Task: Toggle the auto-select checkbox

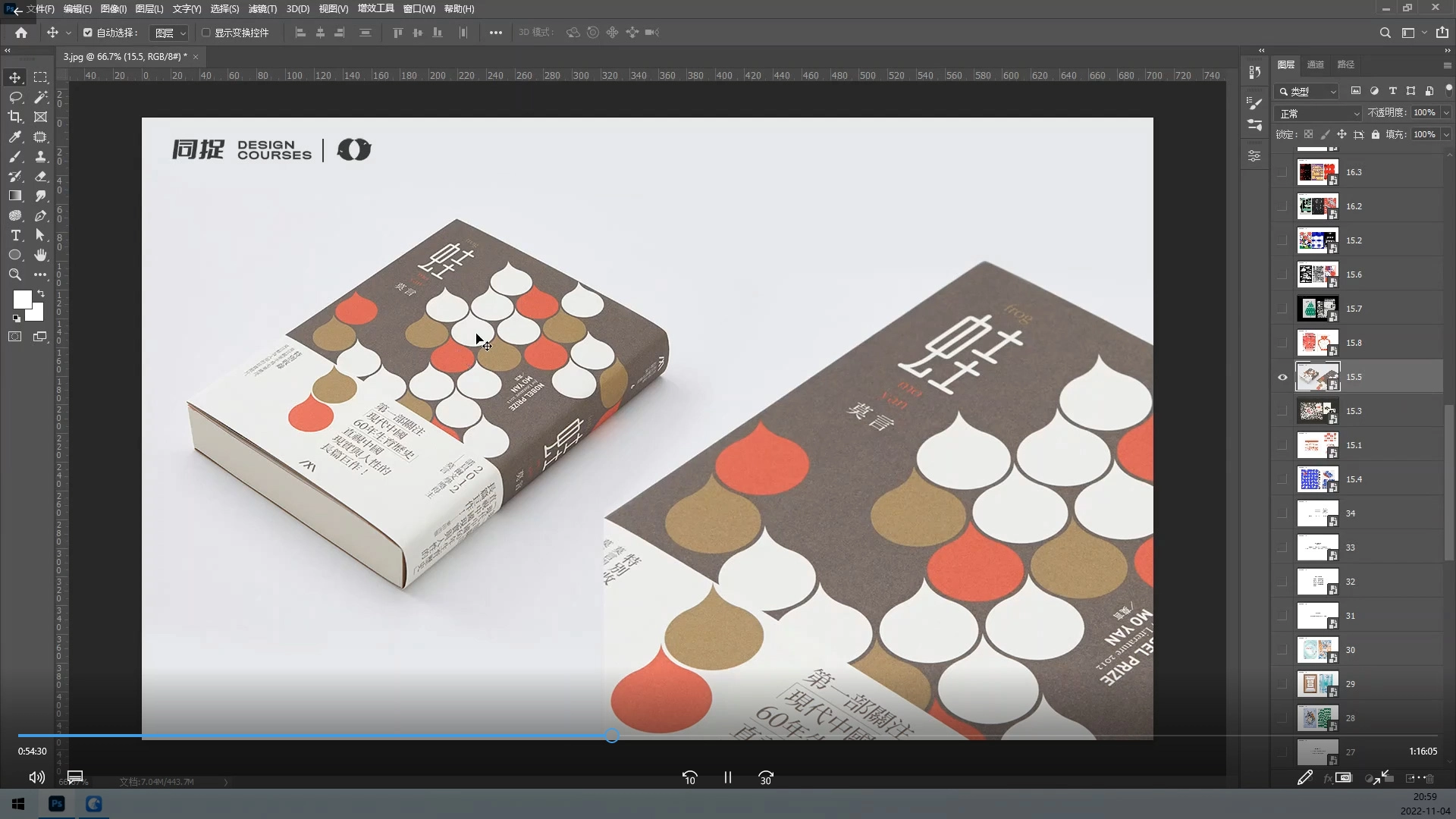Action: coord(88,33)
